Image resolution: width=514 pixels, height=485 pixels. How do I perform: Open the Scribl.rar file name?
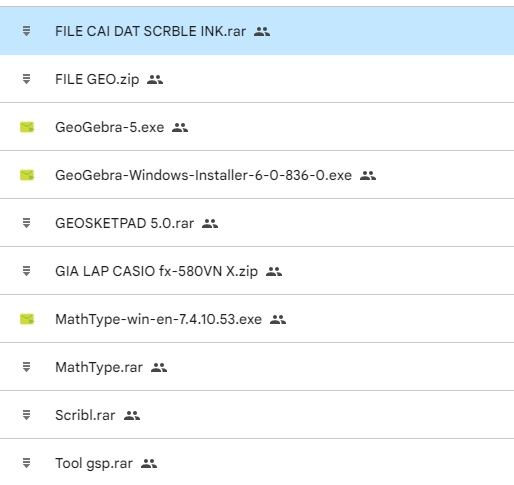[85, 415]
